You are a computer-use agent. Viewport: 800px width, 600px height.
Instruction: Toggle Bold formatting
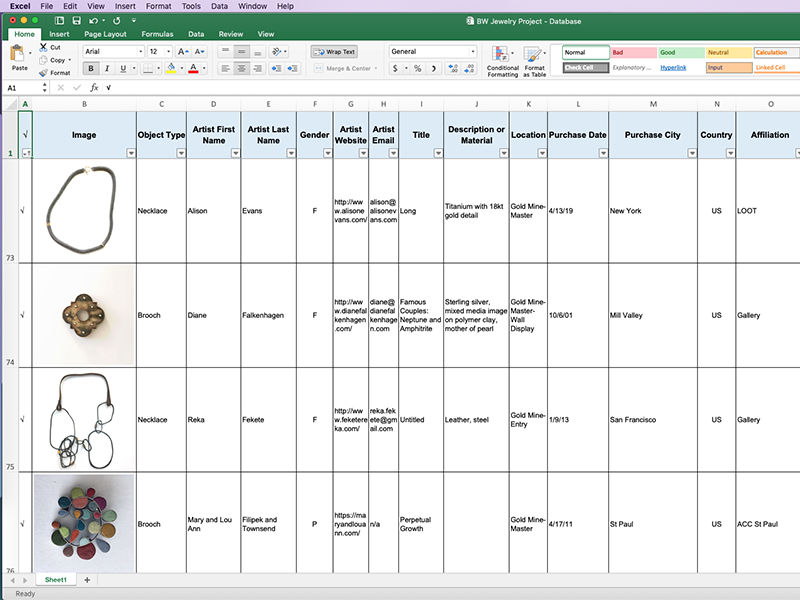click(91, 68)
